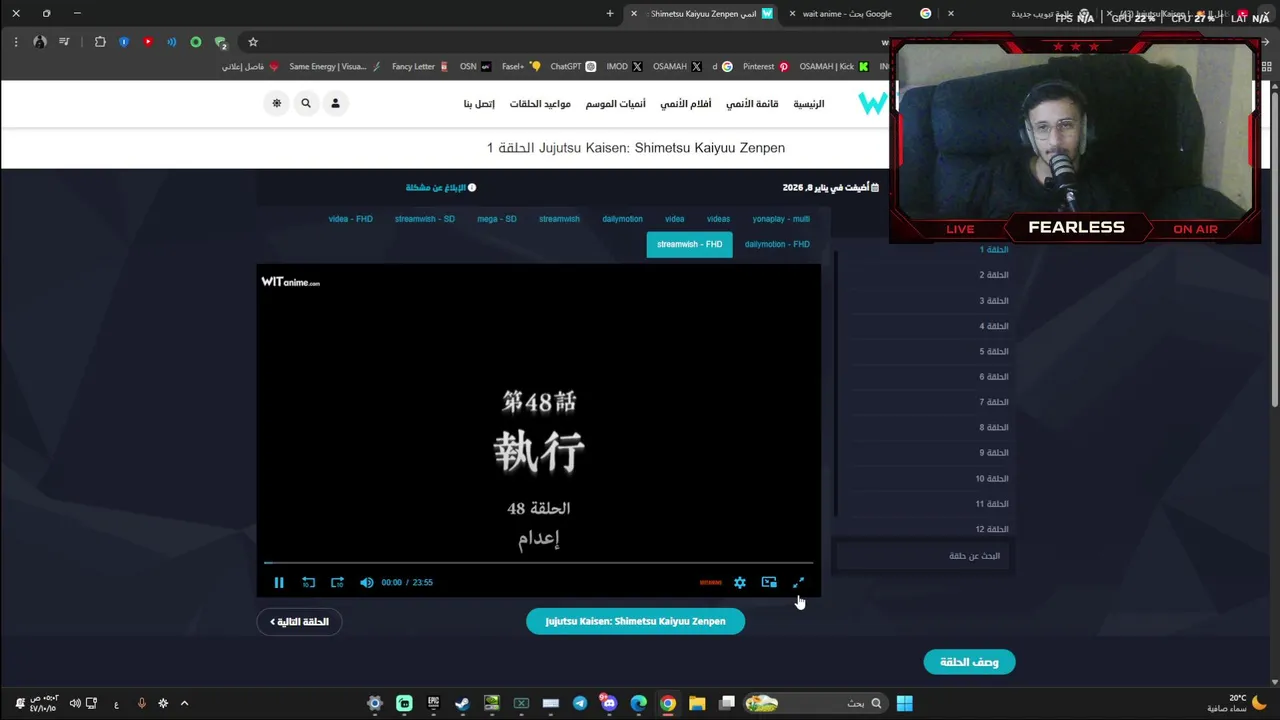
Task: Click the weather widget showing 20°C
Action: coord(1236,703)
